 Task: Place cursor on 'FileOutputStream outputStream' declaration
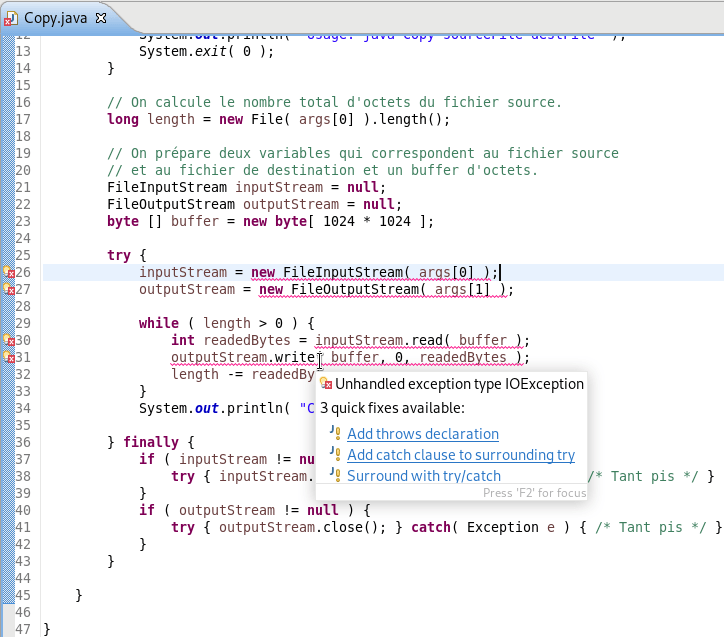point(254,204)
